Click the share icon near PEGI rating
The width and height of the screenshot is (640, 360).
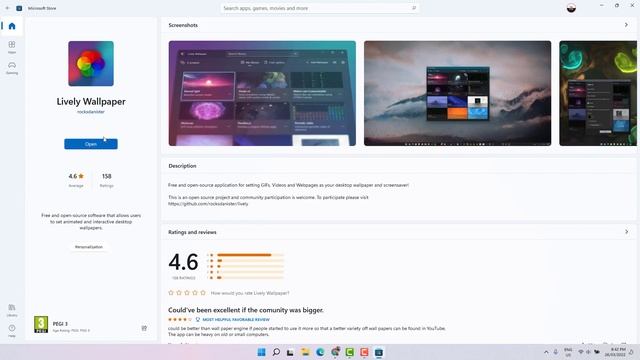[x=144, y=328]
